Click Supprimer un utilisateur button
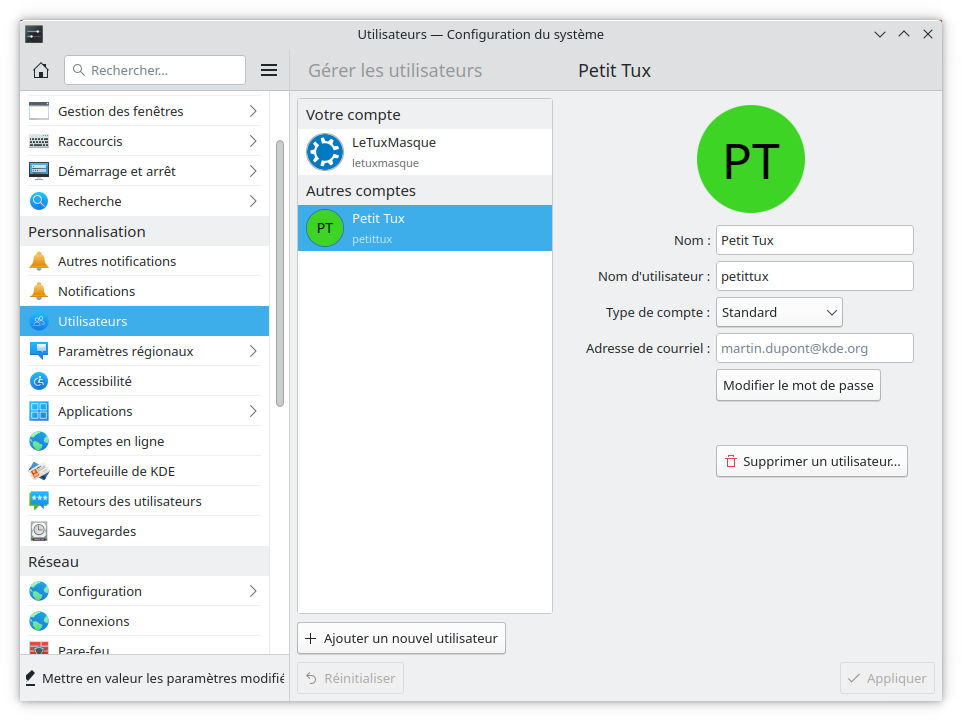This screenshot has width=962, height=721. tap(812, 461)
